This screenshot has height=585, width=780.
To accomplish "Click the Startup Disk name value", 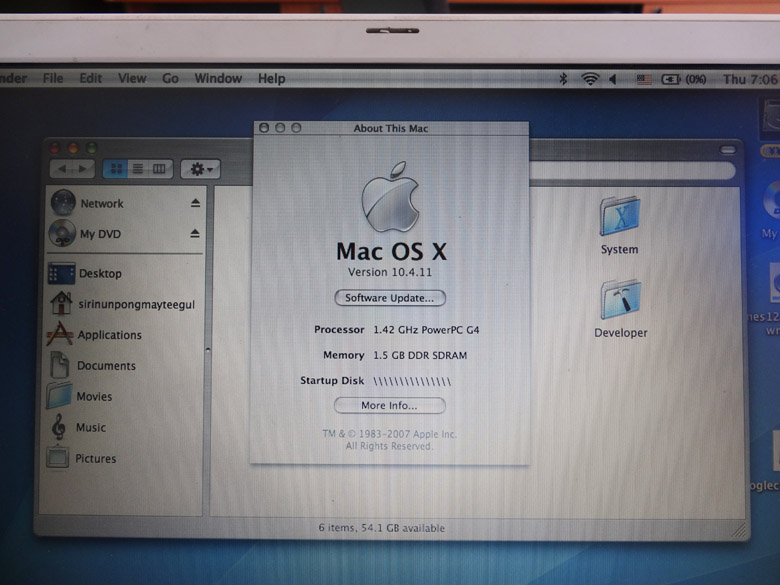I will [x=412, y=382].
